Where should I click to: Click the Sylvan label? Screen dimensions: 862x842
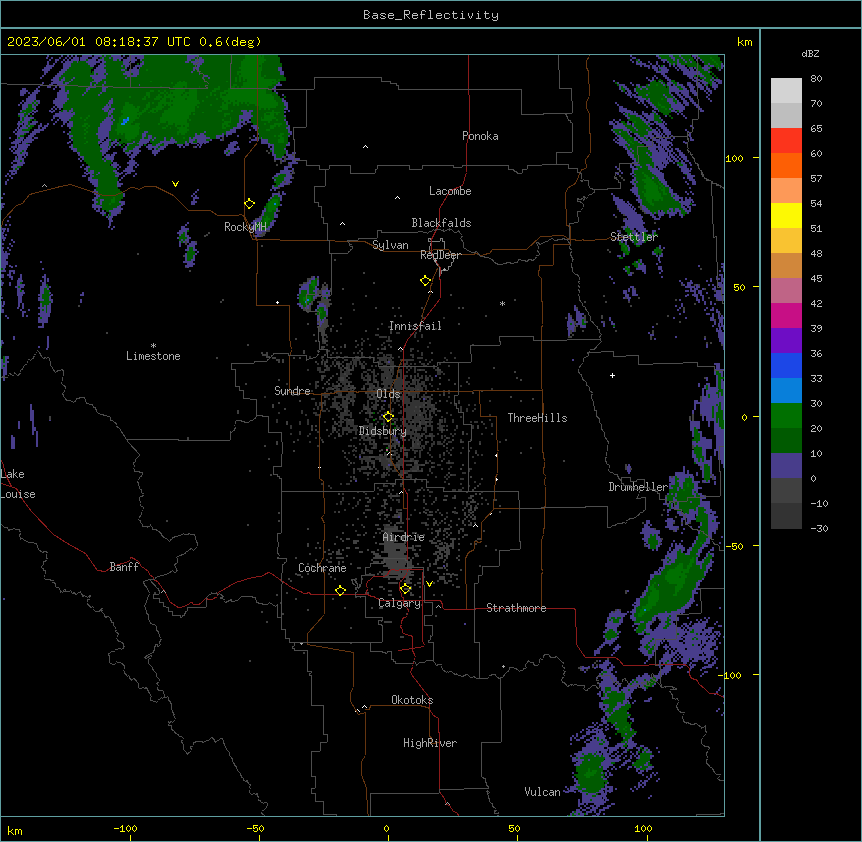(x=390, y=245)
